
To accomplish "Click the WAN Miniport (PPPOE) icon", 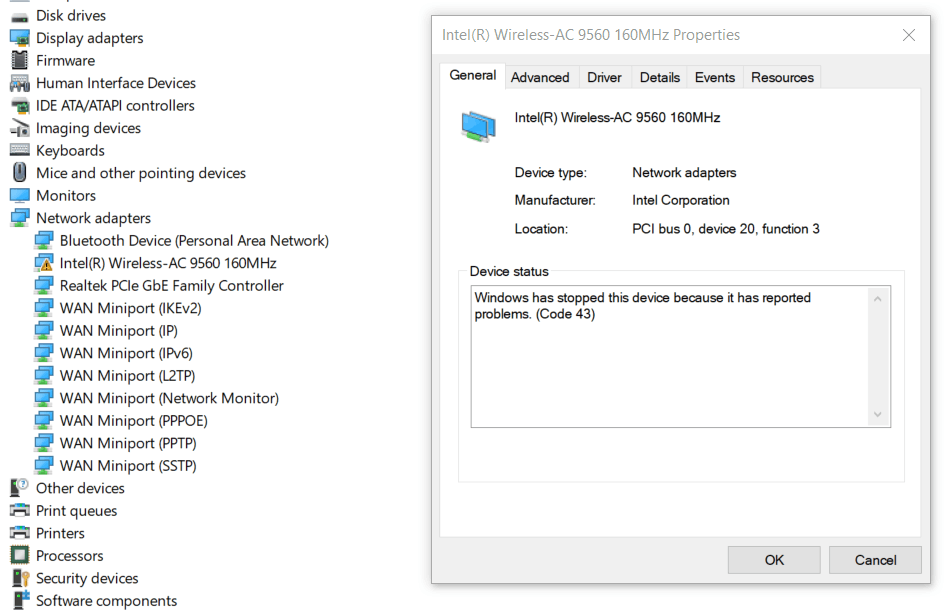I will click(x=43, y=420).
